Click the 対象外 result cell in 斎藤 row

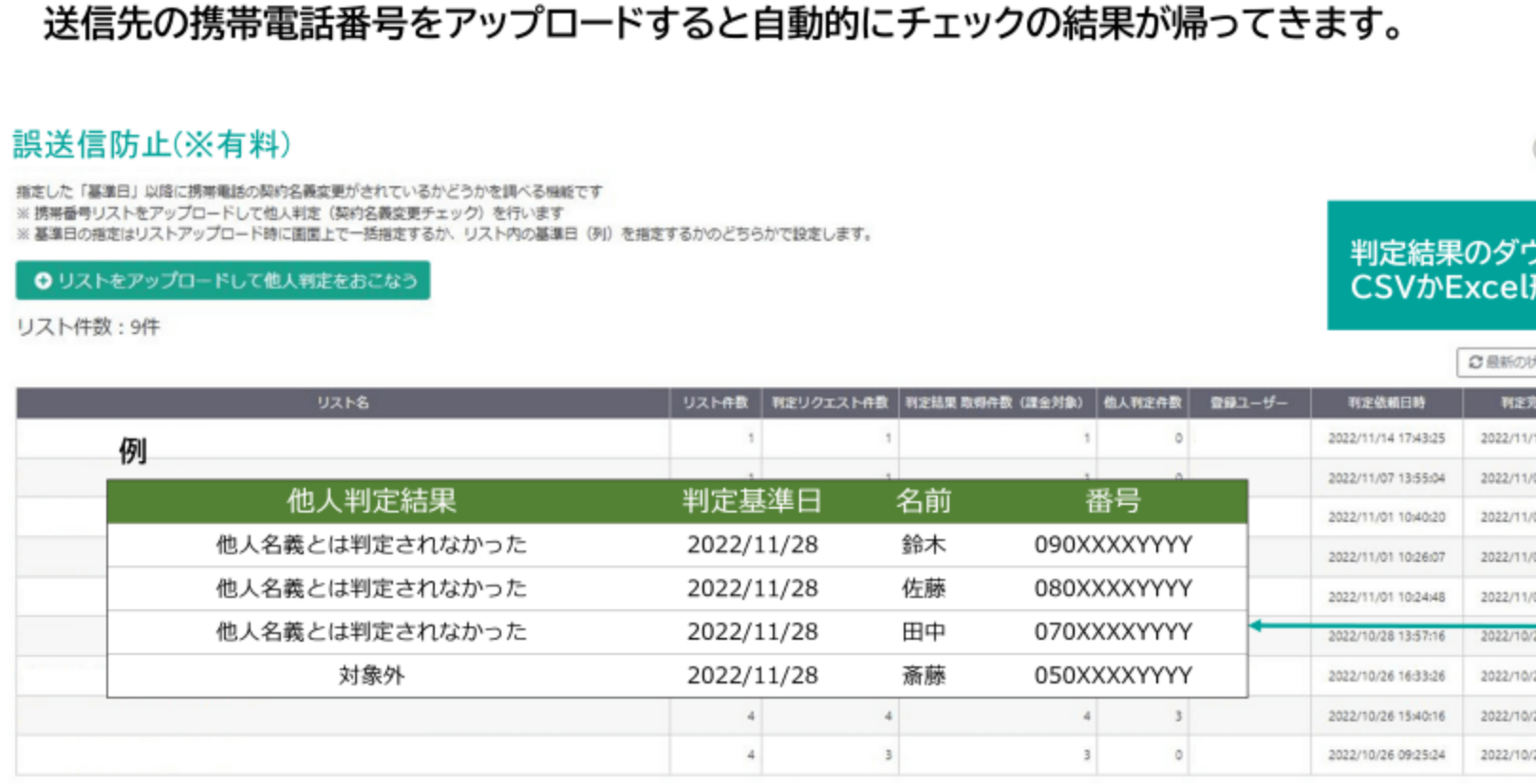click(x=371, y=676)
